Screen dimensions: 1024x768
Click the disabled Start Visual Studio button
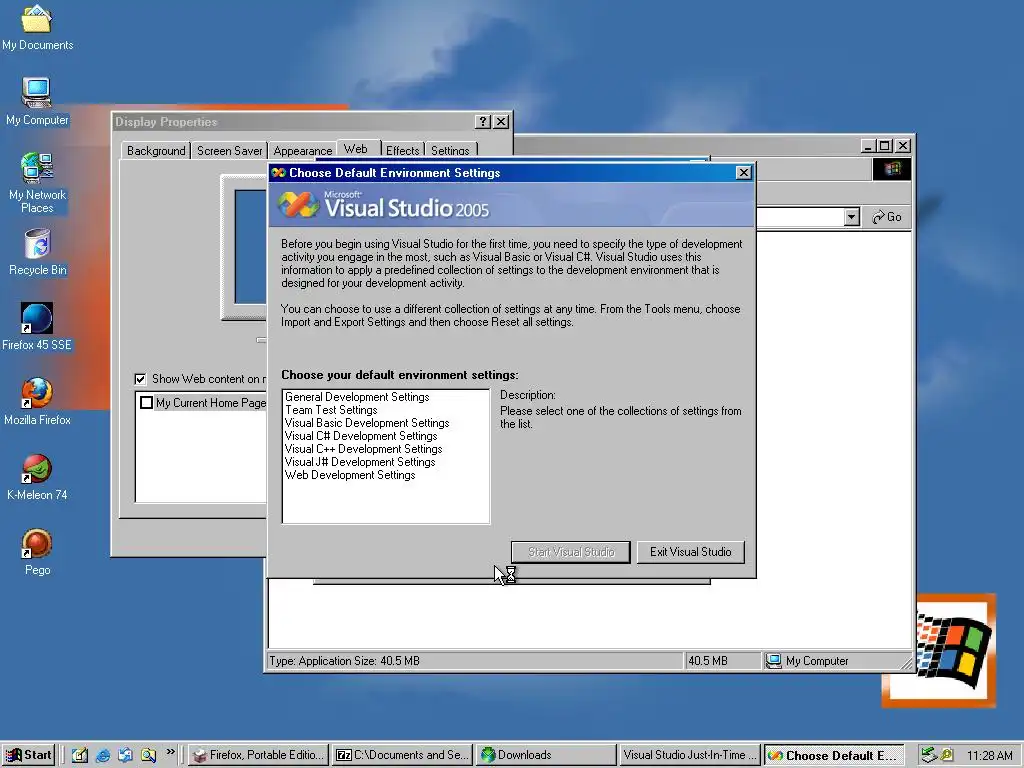(x=571, y=552)
